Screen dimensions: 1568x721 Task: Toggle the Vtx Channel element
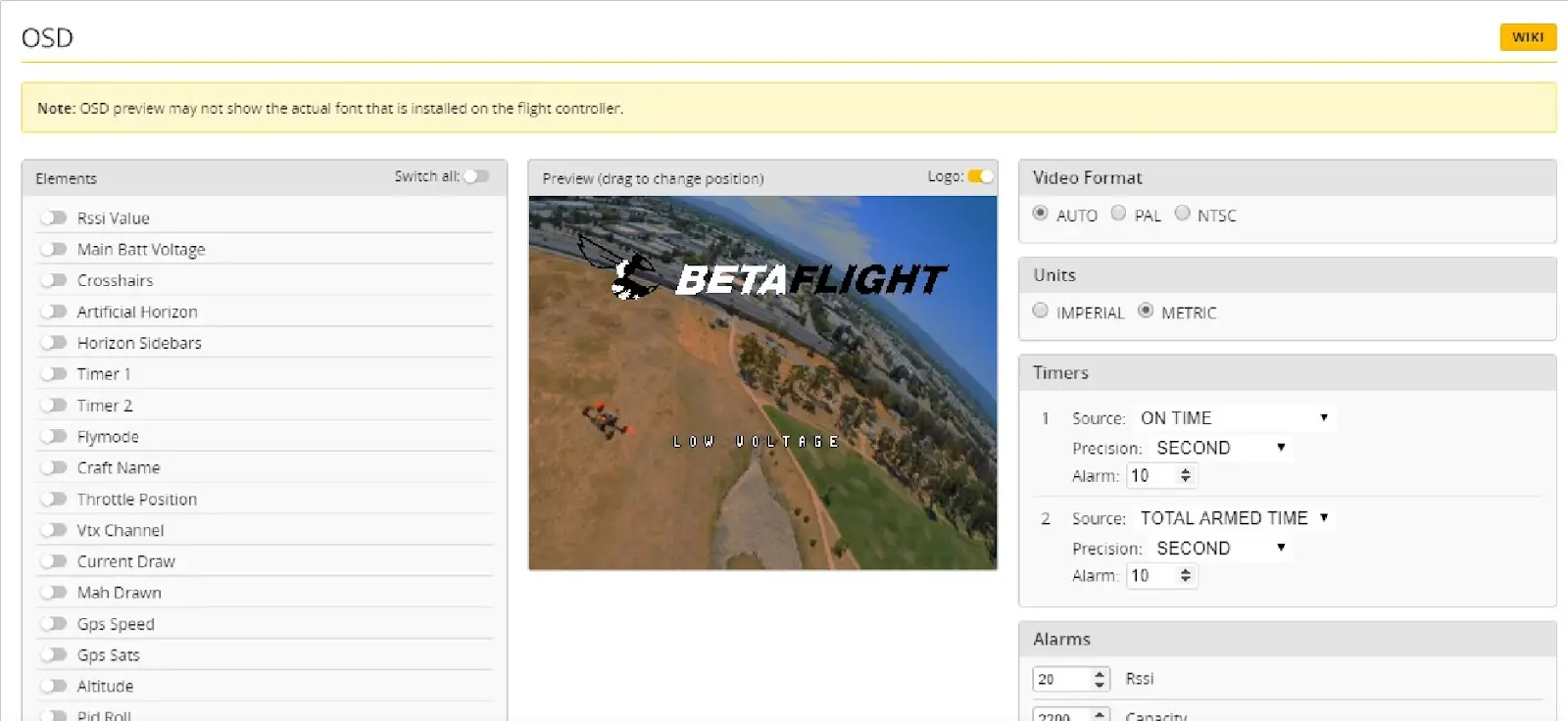point(53,530)
